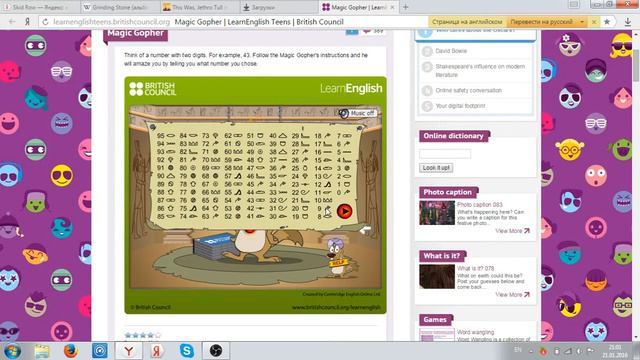Click the Online dictionary search field
This screenshot has height=360, width=640.
pyautogui.click(x=445, y=153)
